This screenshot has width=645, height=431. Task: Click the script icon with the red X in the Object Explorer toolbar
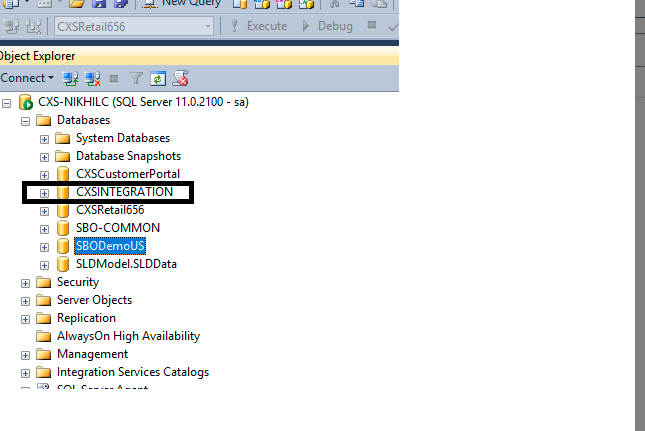180,78
